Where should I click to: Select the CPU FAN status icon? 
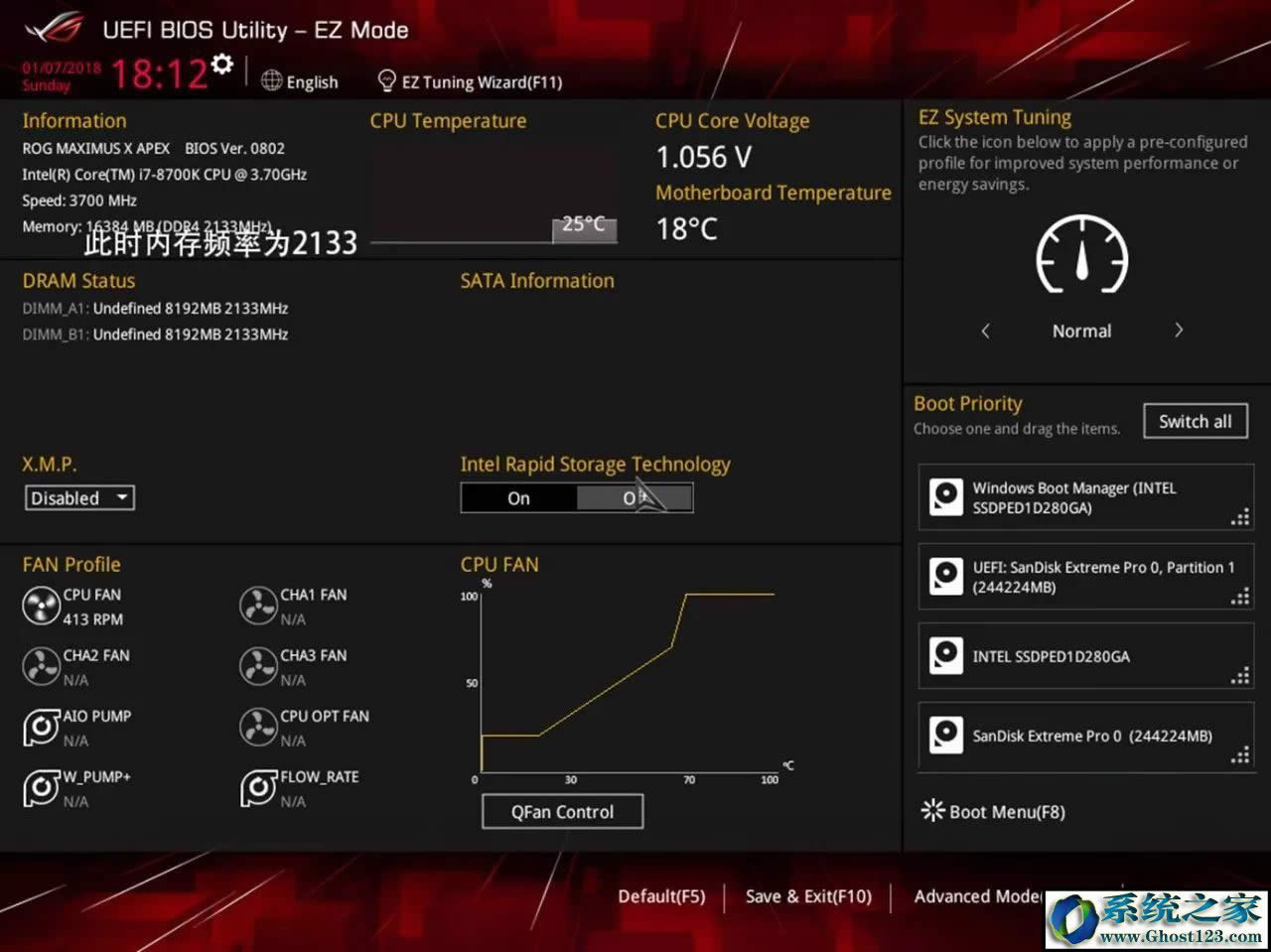click(x=41, y=606)
